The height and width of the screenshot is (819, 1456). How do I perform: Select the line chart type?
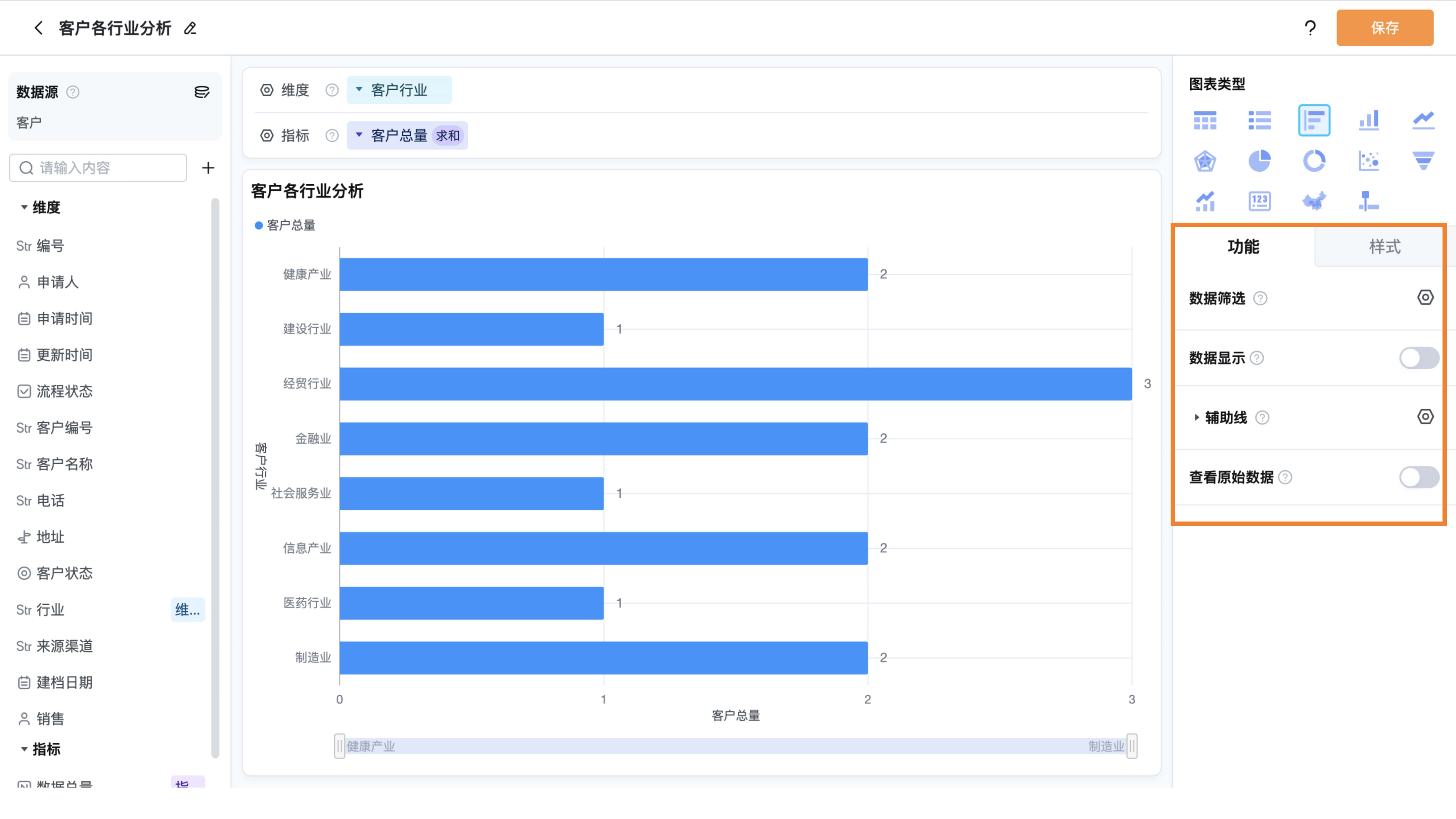coord(1423,120)
